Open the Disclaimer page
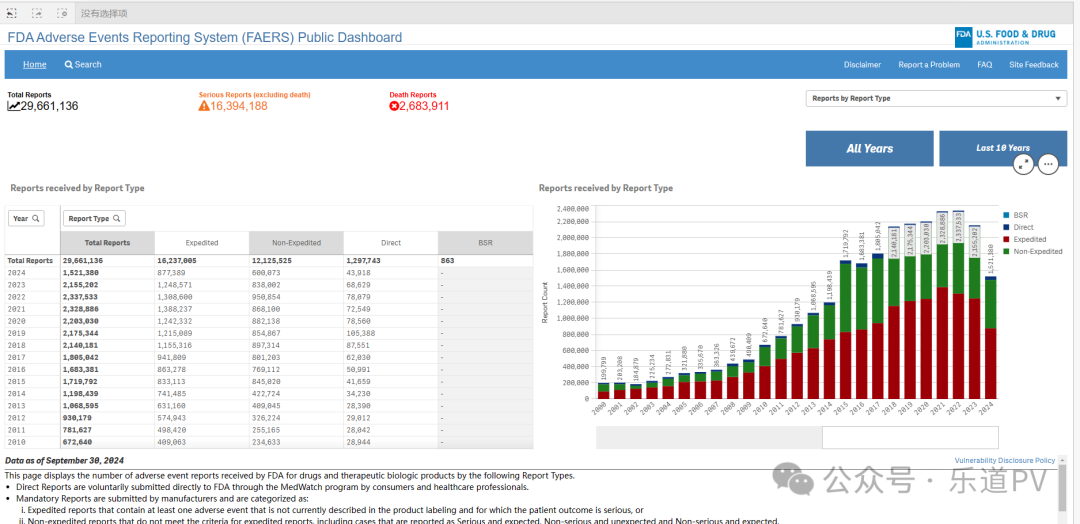The height and width of the screenshot is (524, 1080). pos(862,65)
